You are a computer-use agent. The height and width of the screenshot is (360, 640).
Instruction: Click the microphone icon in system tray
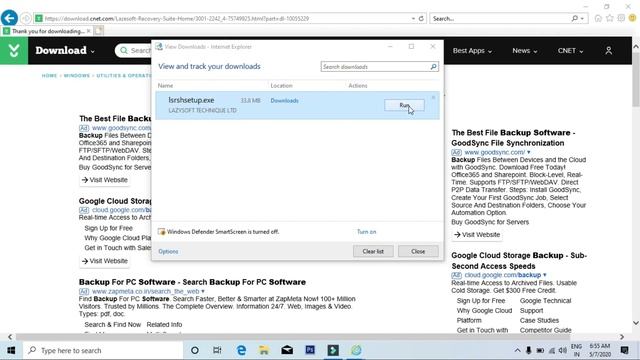click(x=529, y=350)
